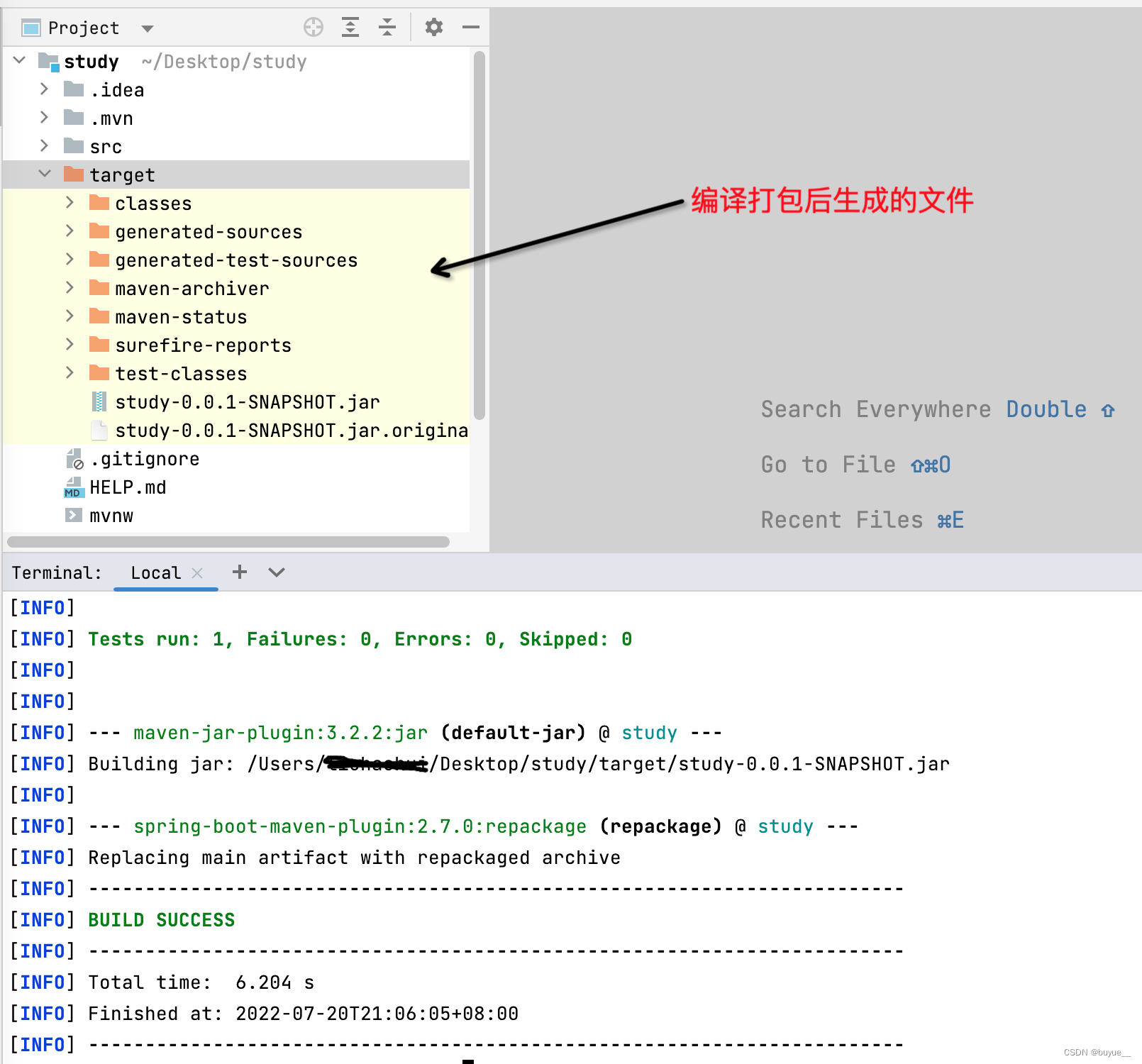The height and width of the screenshot is (1064, 1142).
Task: Click the Go to File shortcut hint
Action: point(855,465)
